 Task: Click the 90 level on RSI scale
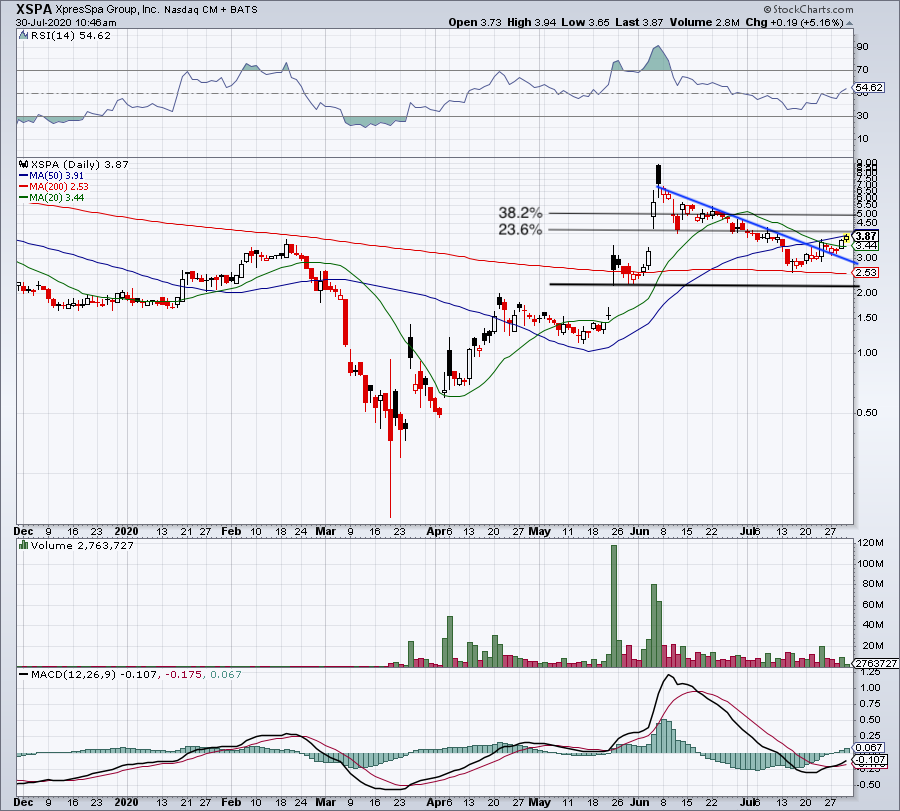tap(863, 47)
